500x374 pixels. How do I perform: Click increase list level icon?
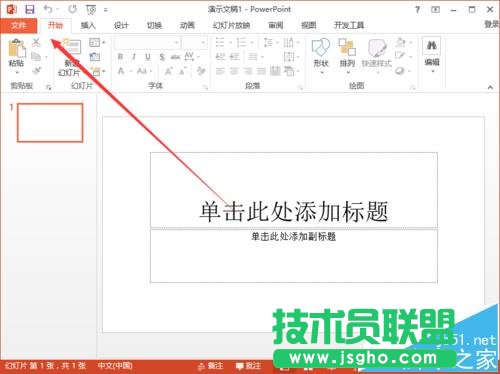click(235, 57)
